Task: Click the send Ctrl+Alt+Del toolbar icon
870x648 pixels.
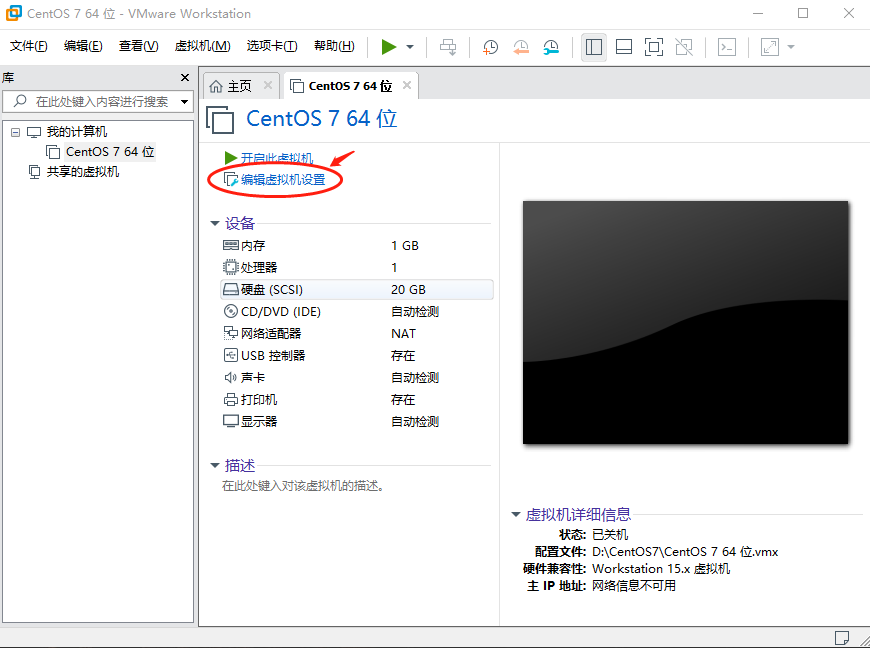Action: 448,47
